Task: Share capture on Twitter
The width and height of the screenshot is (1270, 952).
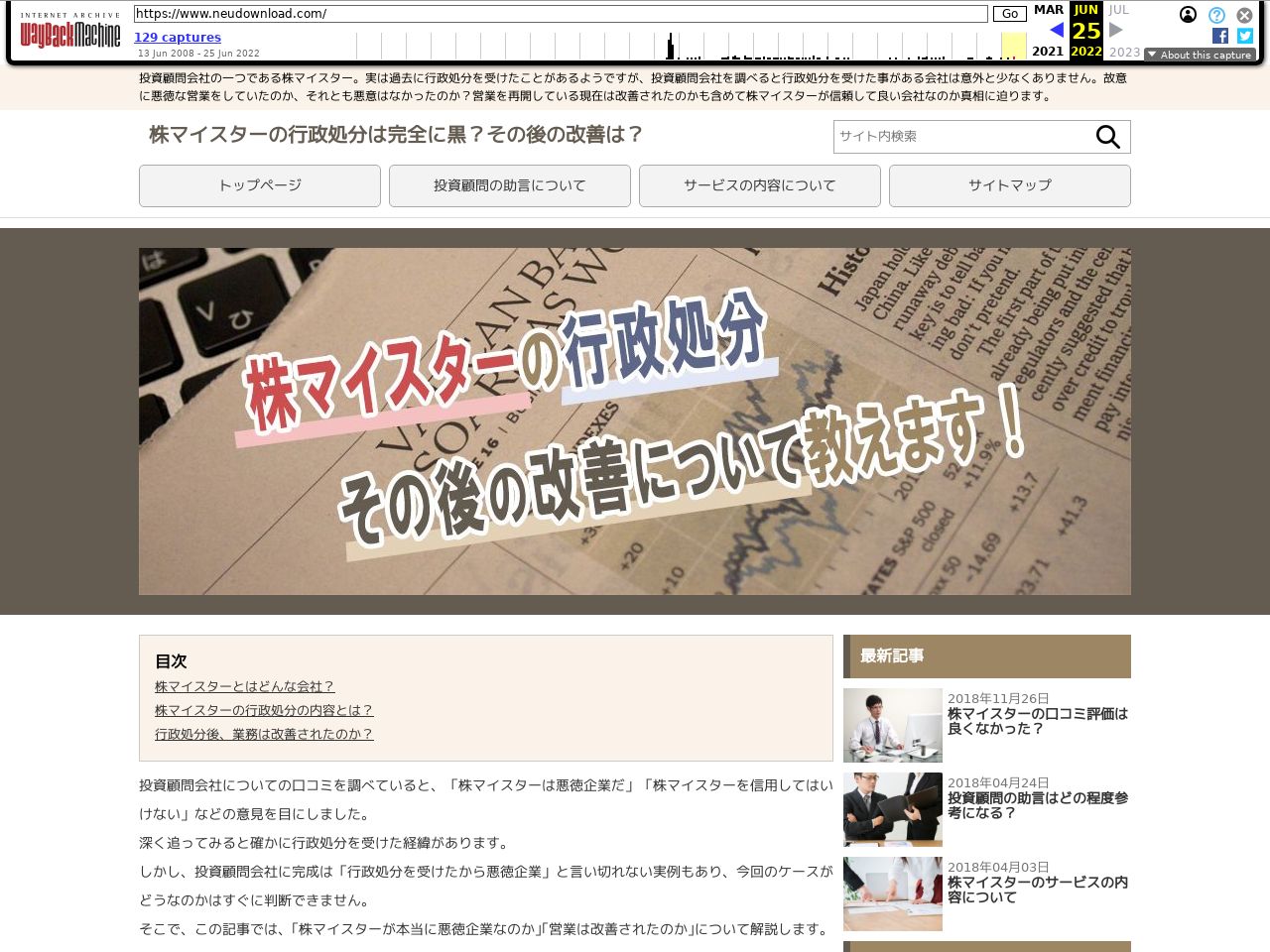Action: tap(1244, 36)
